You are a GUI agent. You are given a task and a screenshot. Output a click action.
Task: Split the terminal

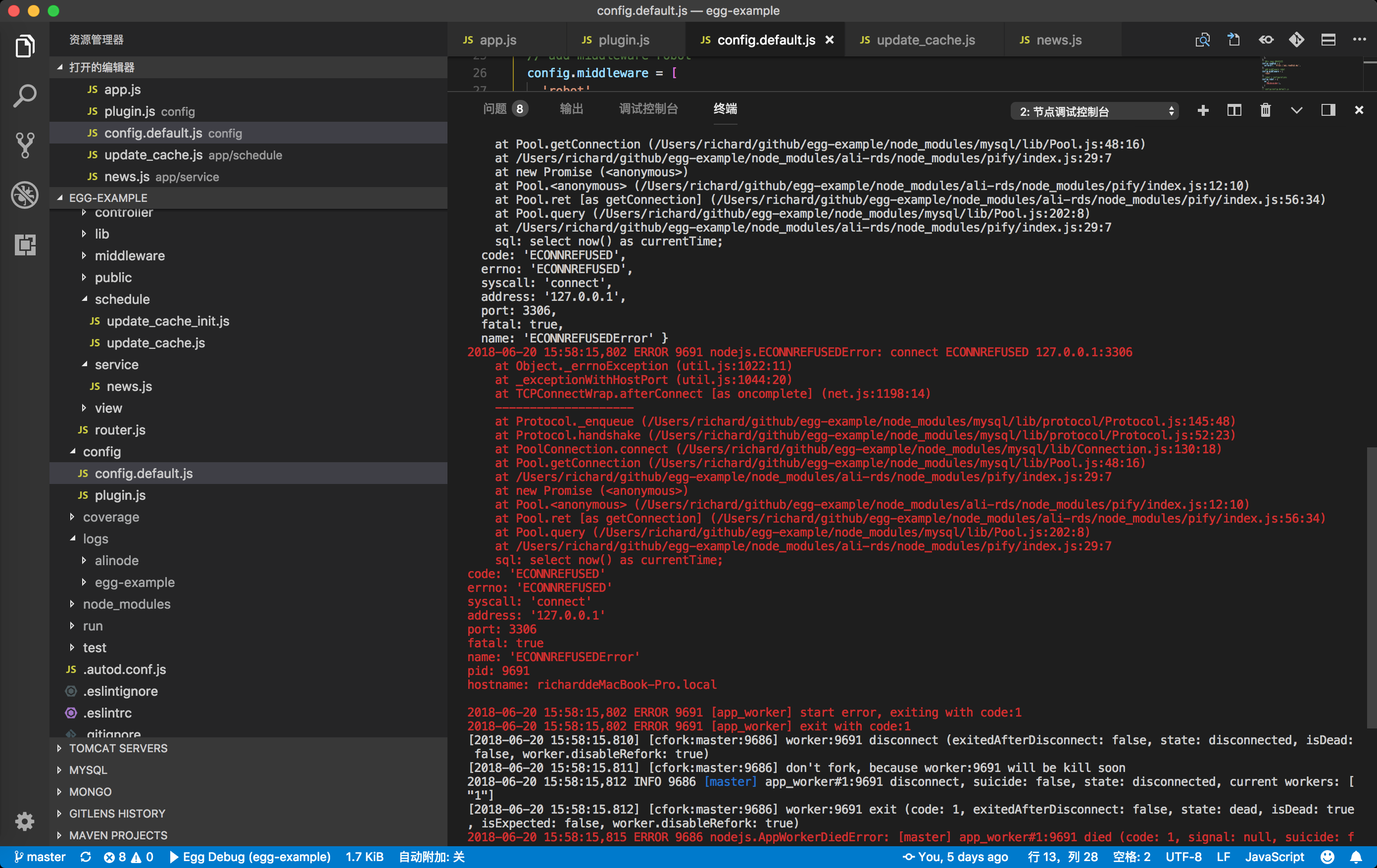click(x=1234, y=110)
